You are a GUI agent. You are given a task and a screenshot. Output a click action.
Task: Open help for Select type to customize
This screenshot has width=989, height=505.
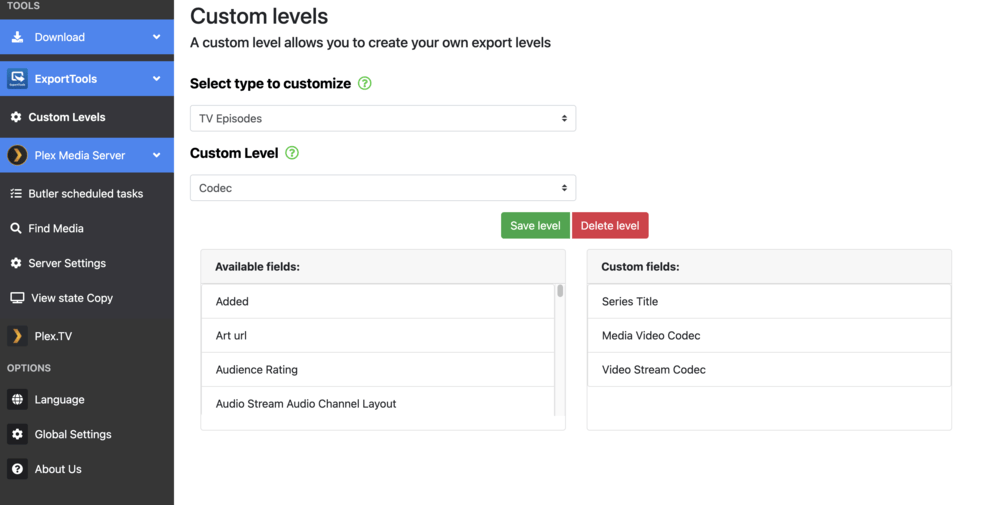click(x=365, y=84)
